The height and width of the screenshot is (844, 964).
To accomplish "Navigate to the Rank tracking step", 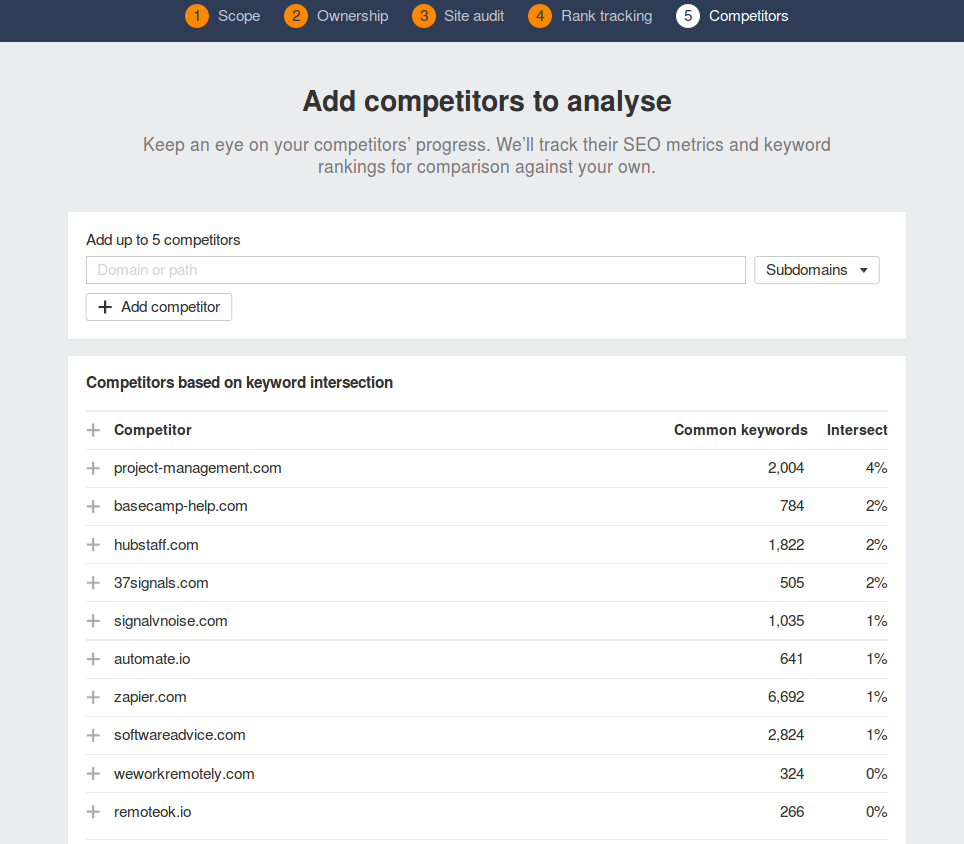I will (591, 16).
